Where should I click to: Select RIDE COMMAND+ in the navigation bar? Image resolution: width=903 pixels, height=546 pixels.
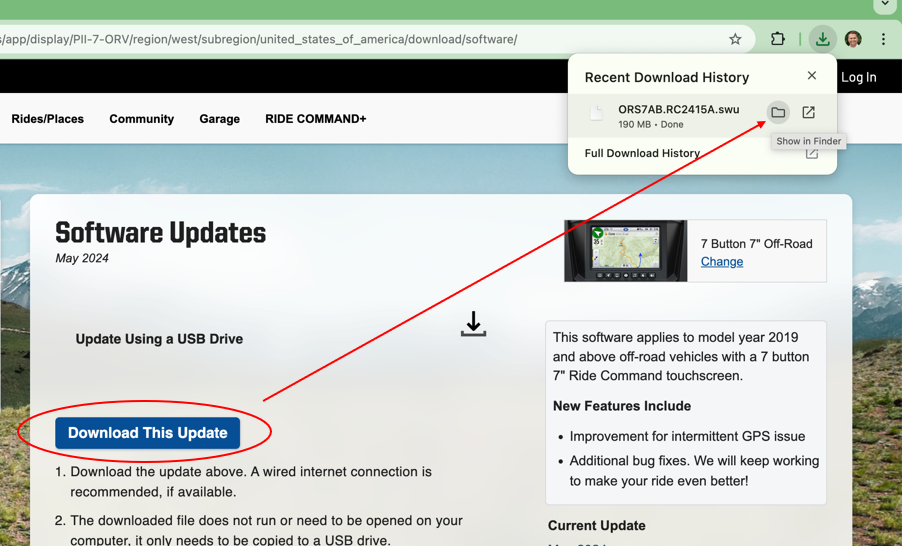point(316,119)
